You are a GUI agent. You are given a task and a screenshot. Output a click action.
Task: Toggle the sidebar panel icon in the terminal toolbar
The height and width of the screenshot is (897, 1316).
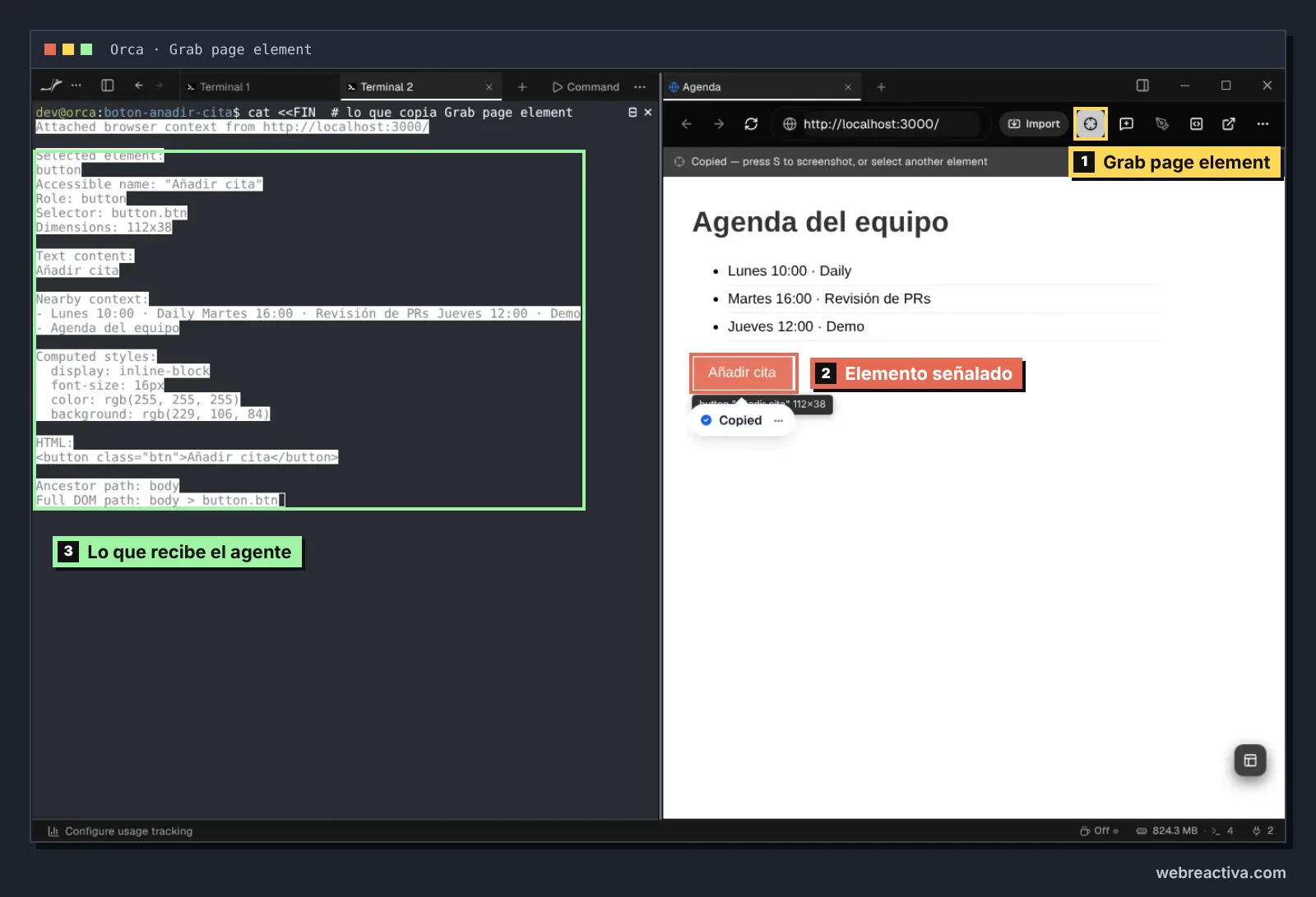pos(107,86)
